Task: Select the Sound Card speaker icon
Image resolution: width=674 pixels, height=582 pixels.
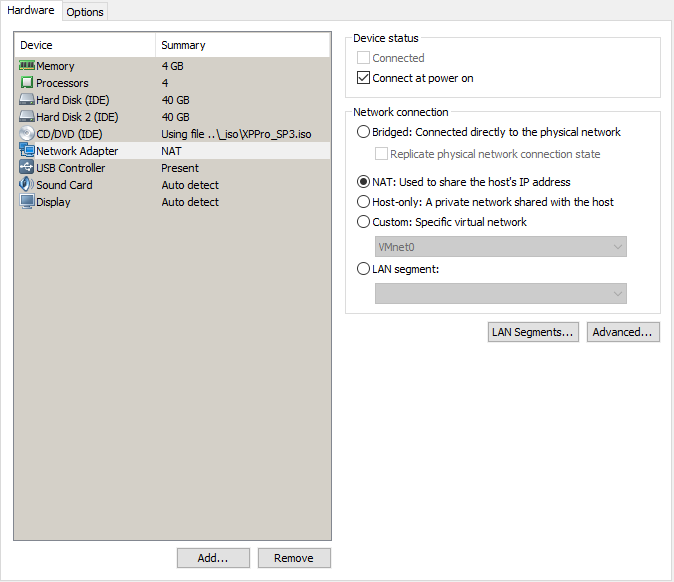Action: (27, 184)
